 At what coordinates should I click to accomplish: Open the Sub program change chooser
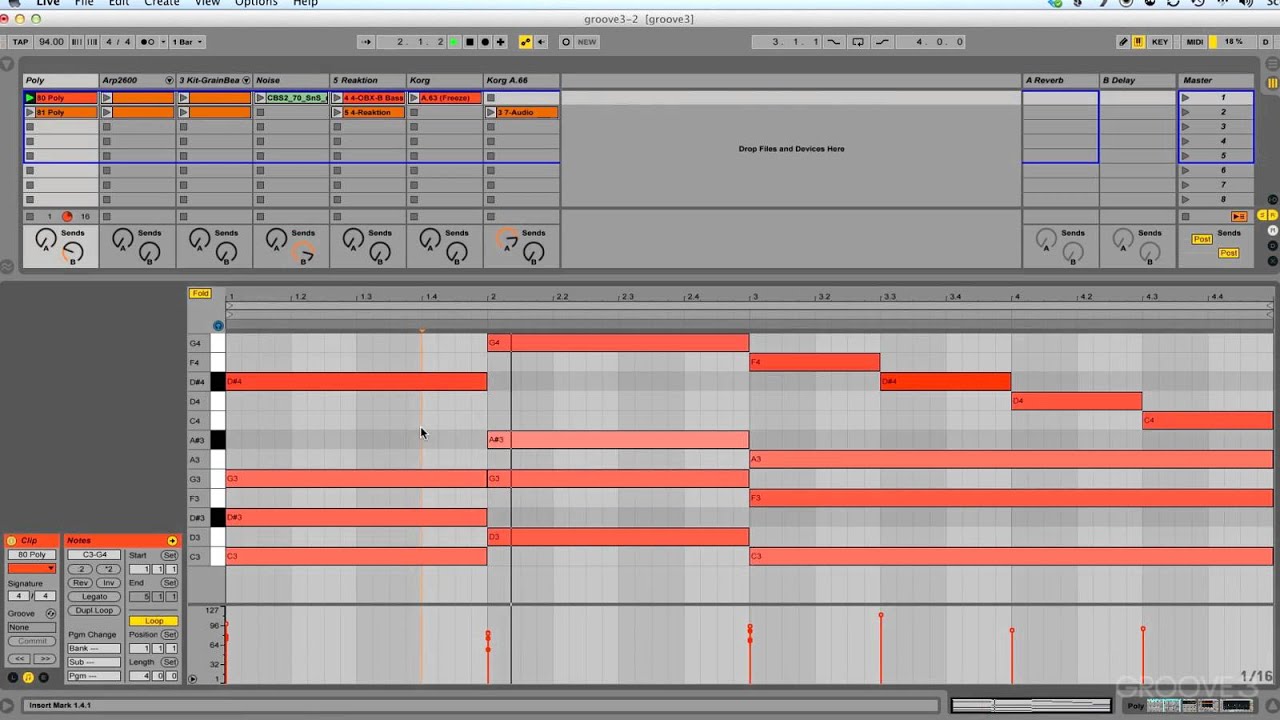point(94,662)
